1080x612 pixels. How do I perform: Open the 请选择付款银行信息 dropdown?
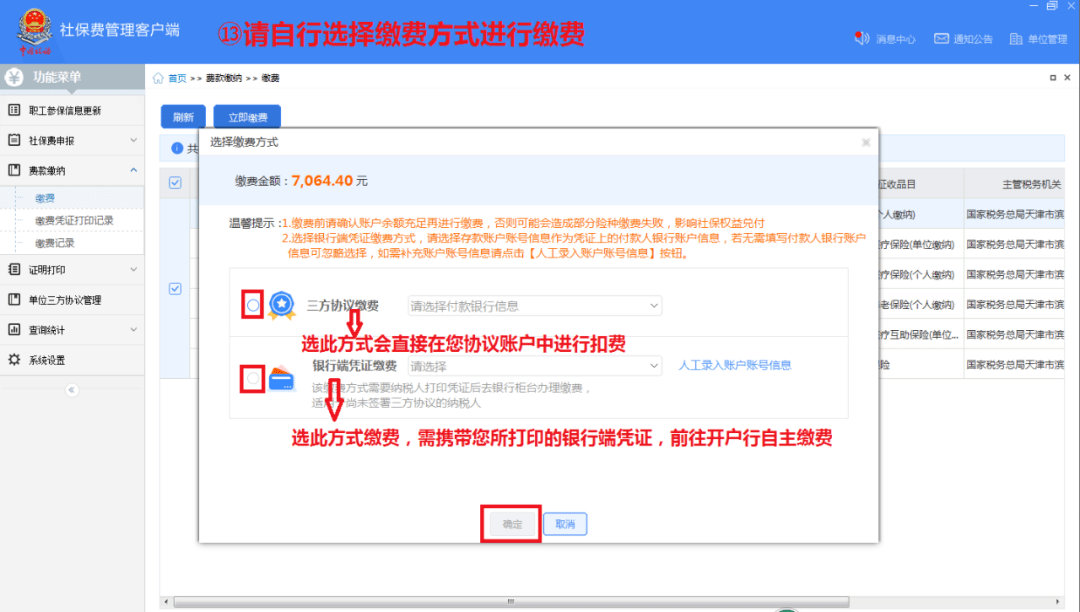(x=534, y=305)
